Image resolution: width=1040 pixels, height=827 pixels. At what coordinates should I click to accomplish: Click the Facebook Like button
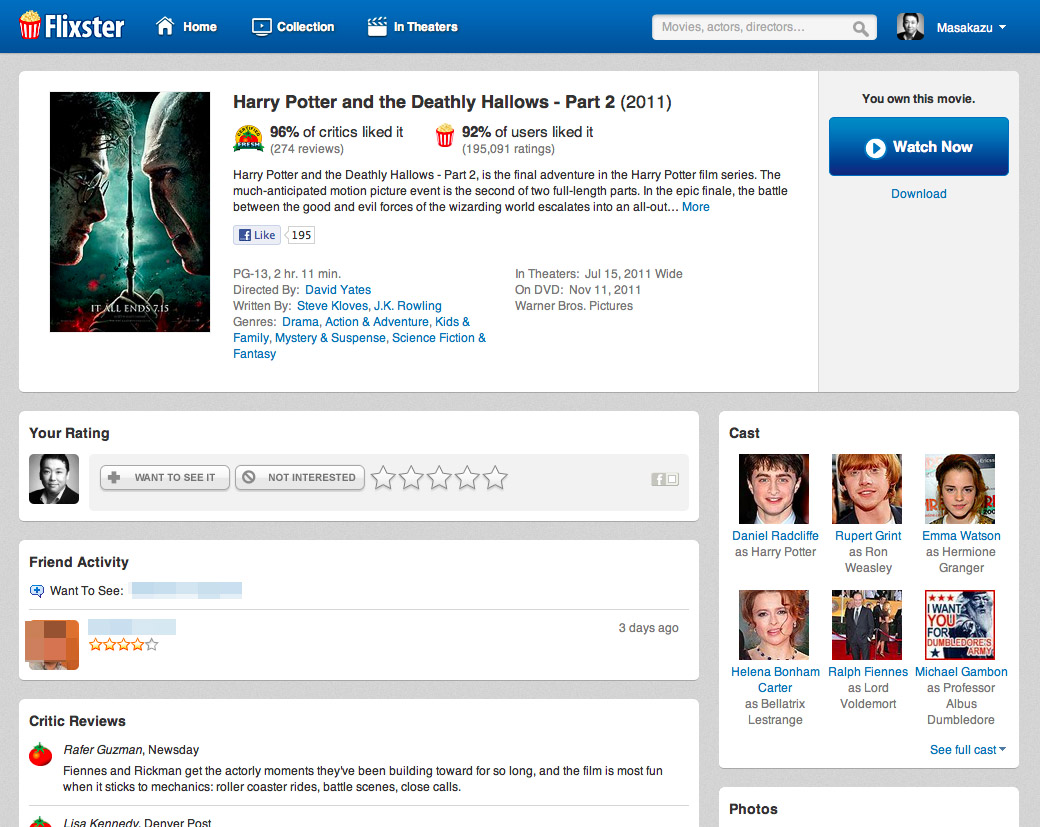(257, 235)
